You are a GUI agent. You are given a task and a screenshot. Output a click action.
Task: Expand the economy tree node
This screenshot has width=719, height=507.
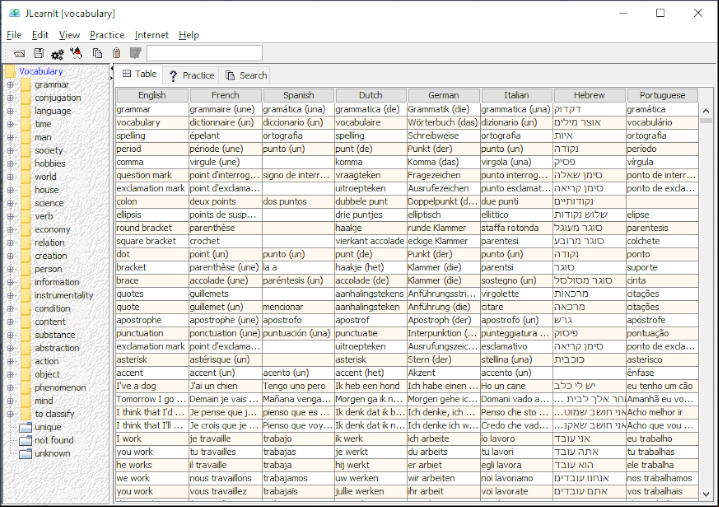pos(10,230)
